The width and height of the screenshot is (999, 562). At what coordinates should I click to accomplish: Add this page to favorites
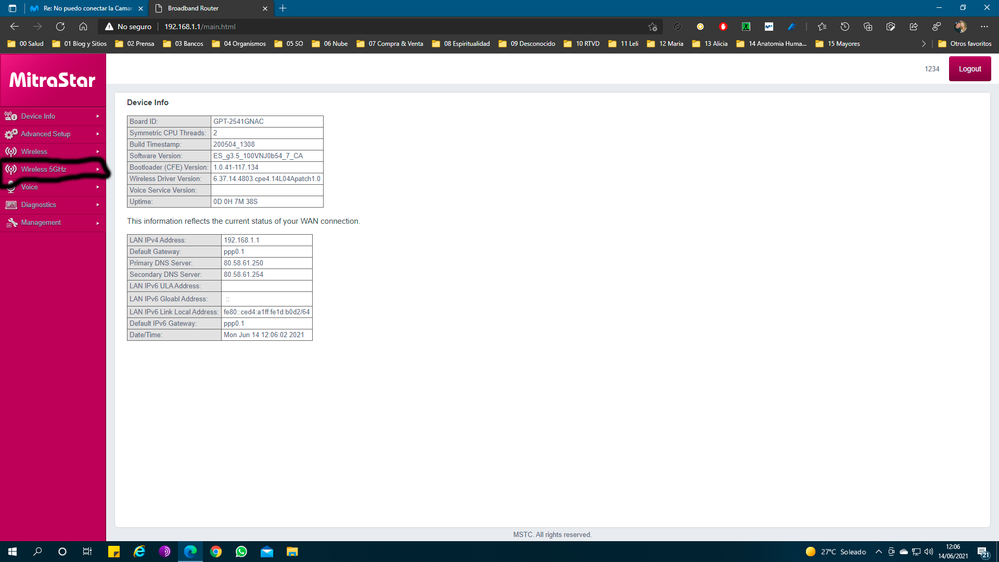point(653,27)
